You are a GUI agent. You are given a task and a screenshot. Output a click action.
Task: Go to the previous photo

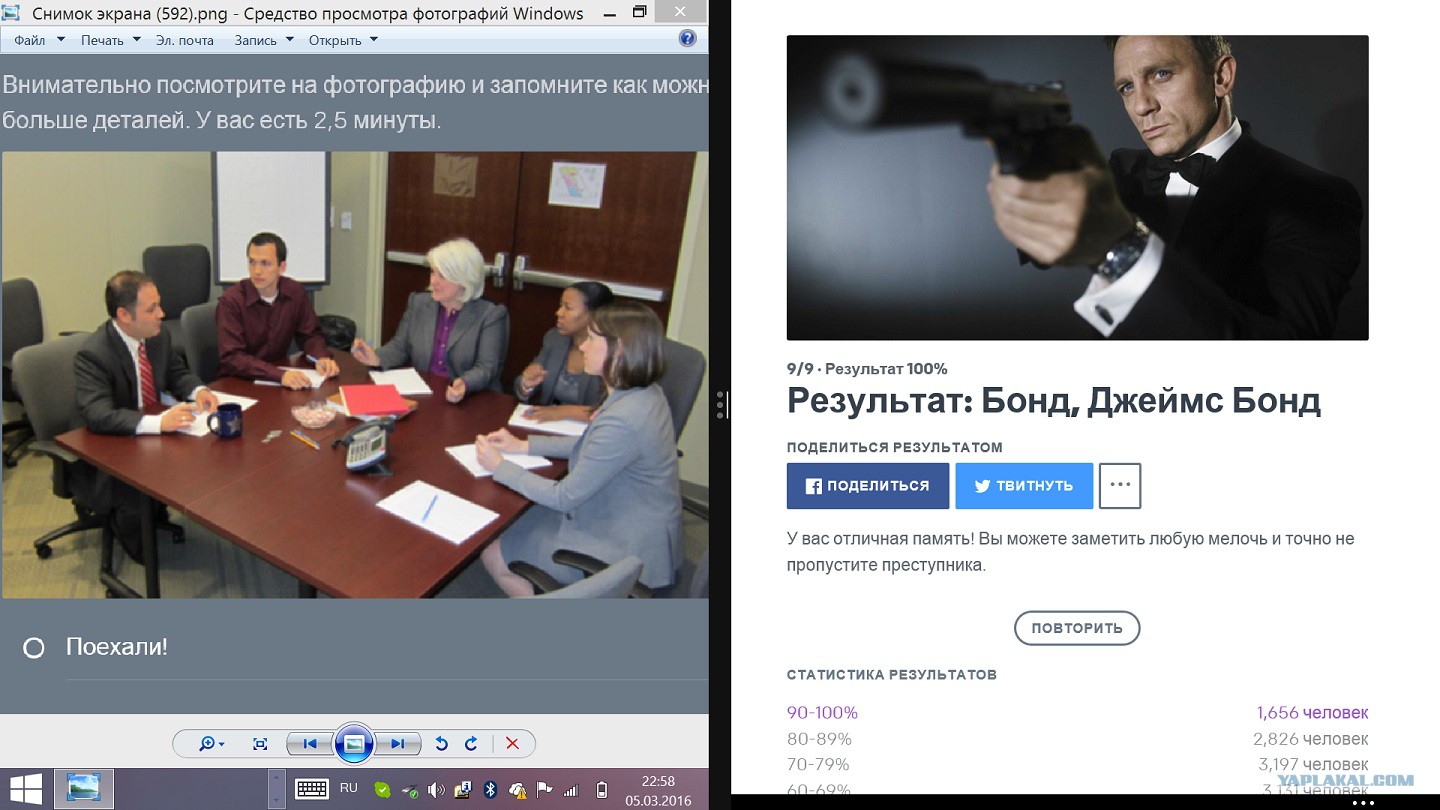click(310, 744)
